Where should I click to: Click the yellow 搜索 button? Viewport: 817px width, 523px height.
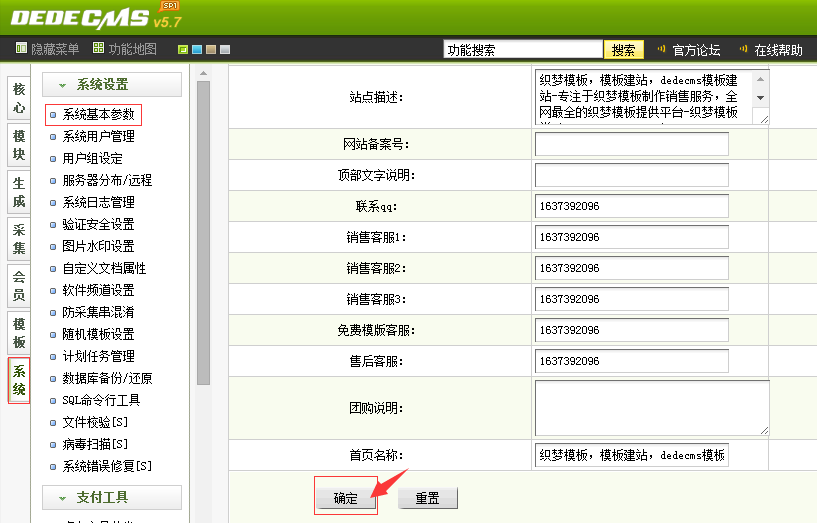tap(623, 50)
